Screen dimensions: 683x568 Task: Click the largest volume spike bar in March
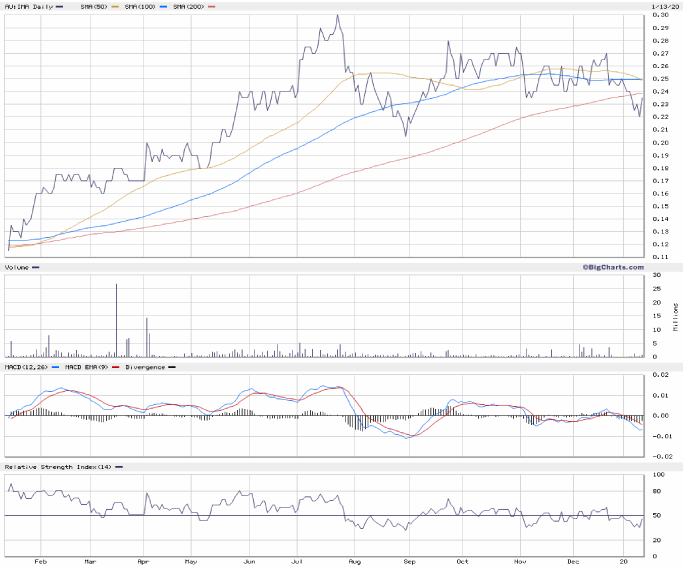click(117, 319)
